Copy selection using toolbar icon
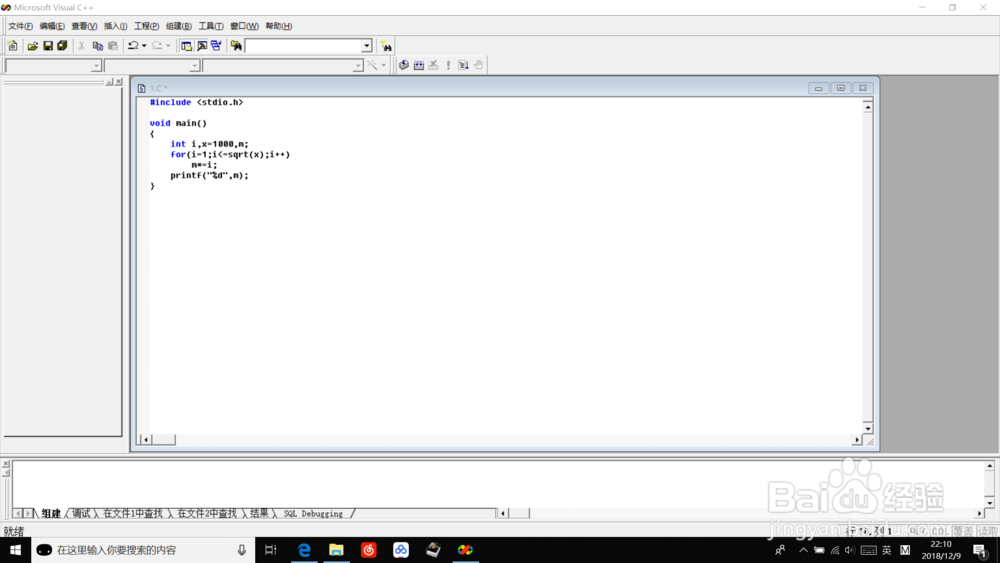 [98, 46]
